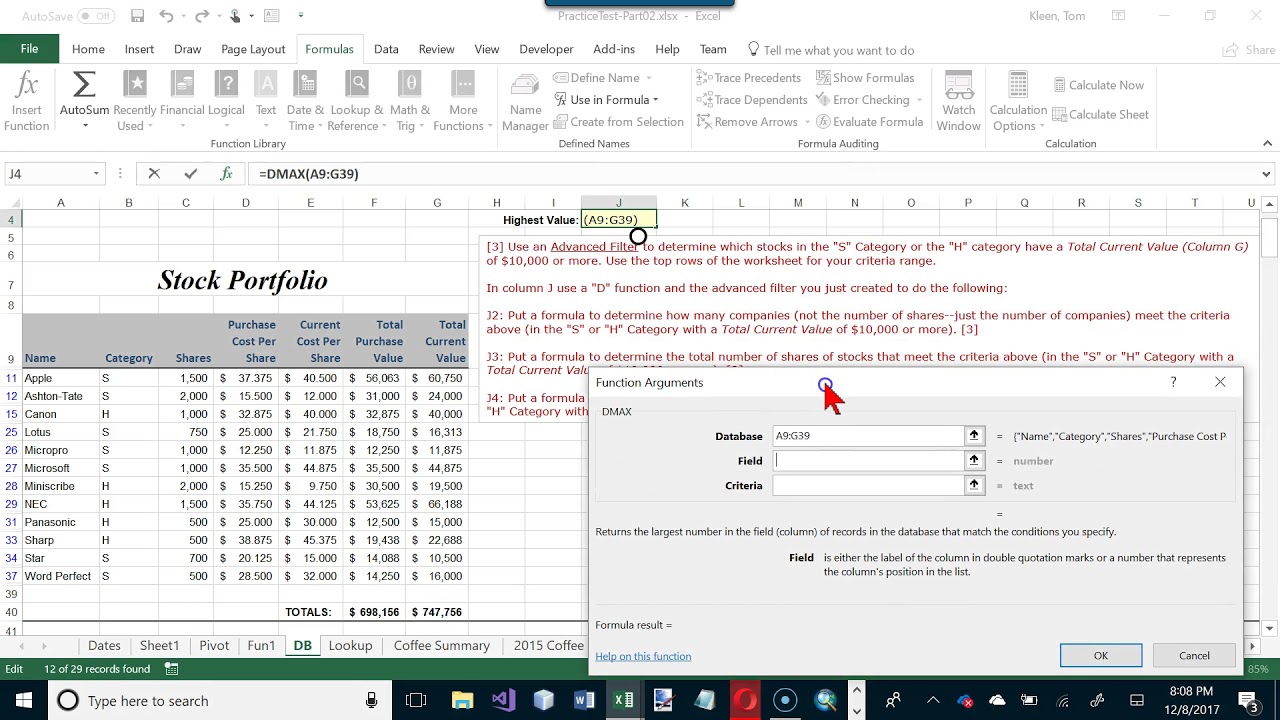Select cell containing Apple

60,378
